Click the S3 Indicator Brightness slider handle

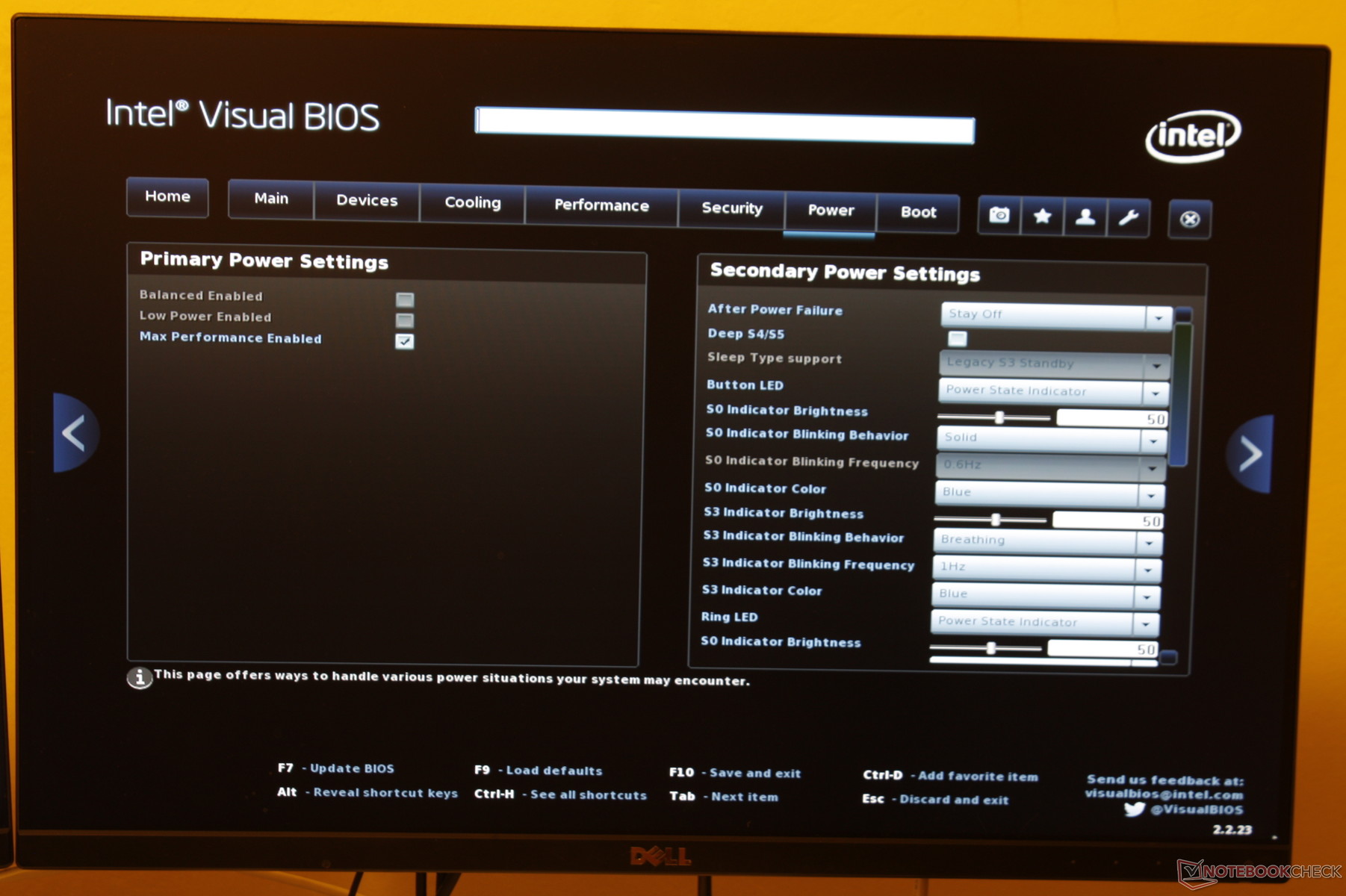996,519
